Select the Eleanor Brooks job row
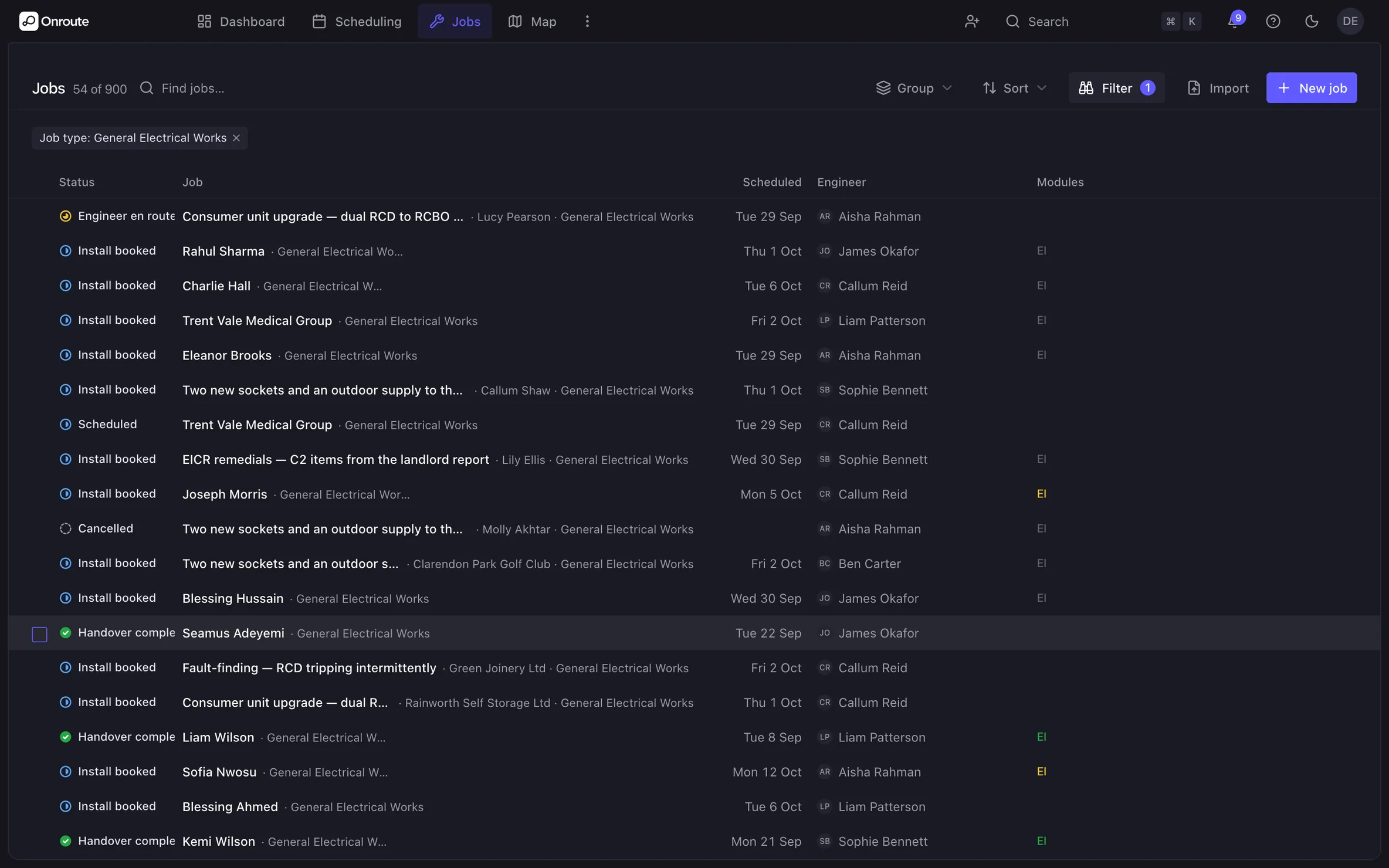This screenshot has height=868, width=1389. pos(694,355)
